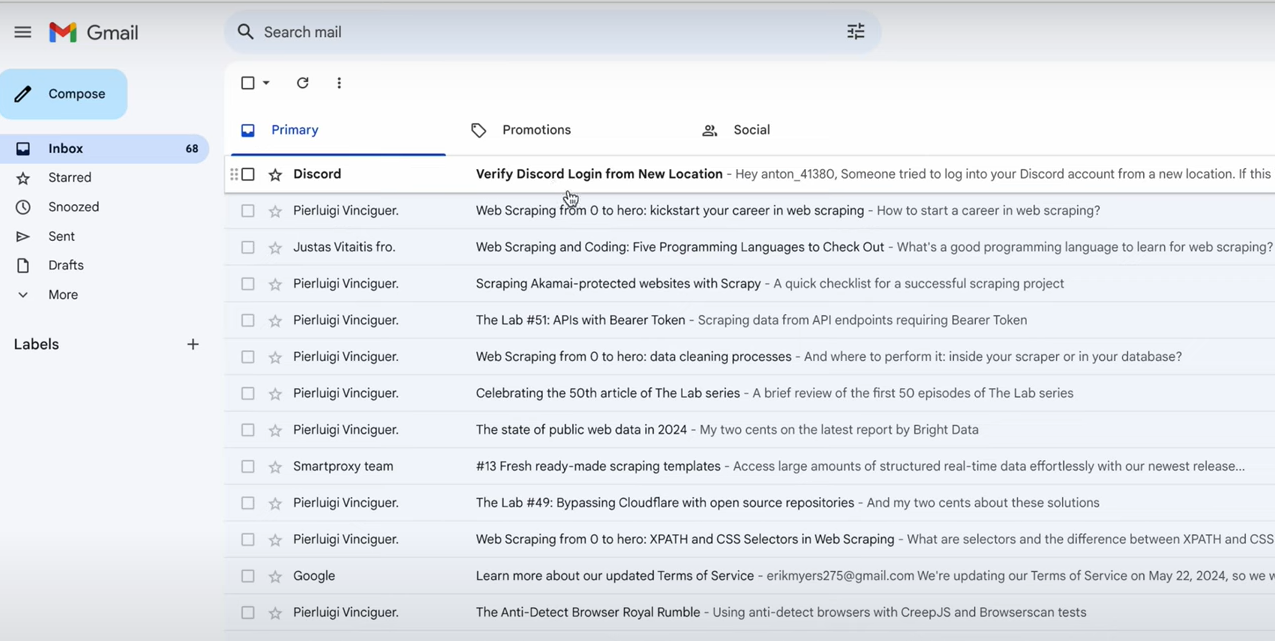The width and height of the screenshot is (1275, 641).
Task: Click the Labels heading
Action: pos(36,344)
